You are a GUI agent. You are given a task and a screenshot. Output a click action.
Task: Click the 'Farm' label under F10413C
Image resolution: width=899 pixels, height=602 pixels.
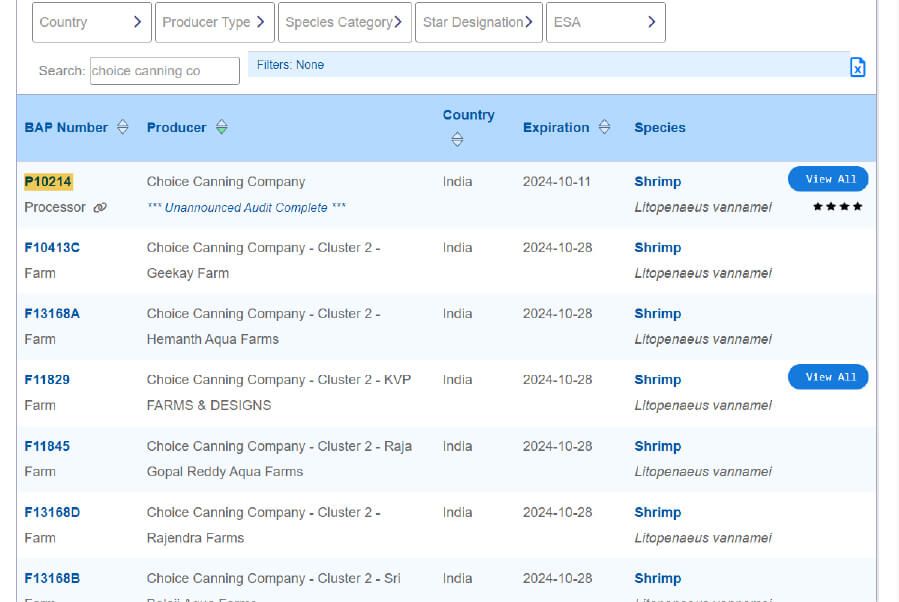[40, 273]
